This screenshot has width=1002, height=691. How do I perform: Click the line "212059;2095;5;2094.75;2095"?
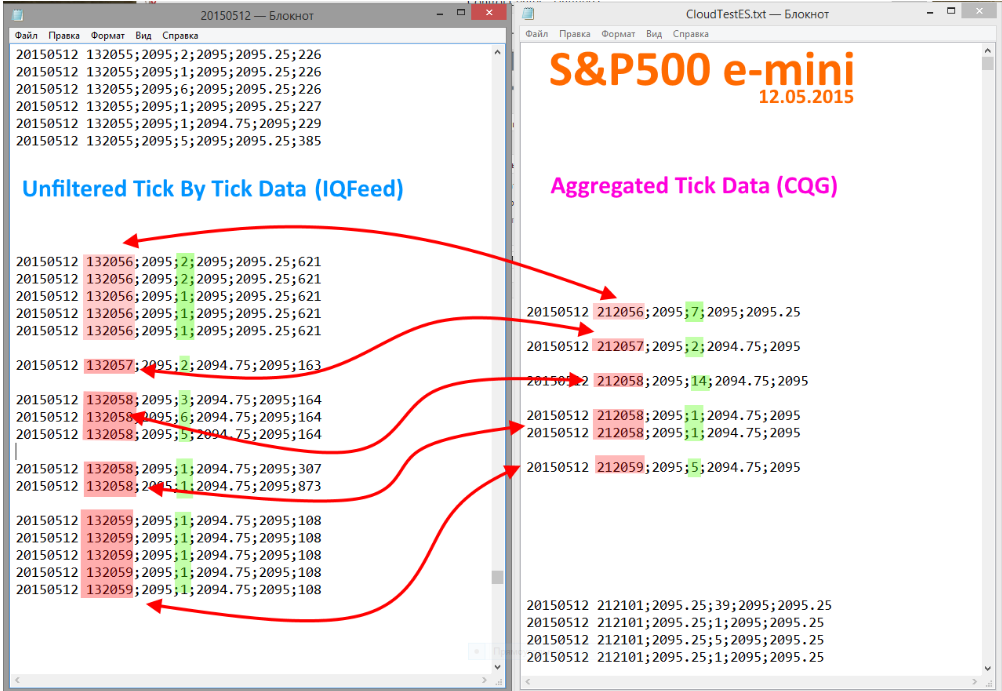coord(663,468)
